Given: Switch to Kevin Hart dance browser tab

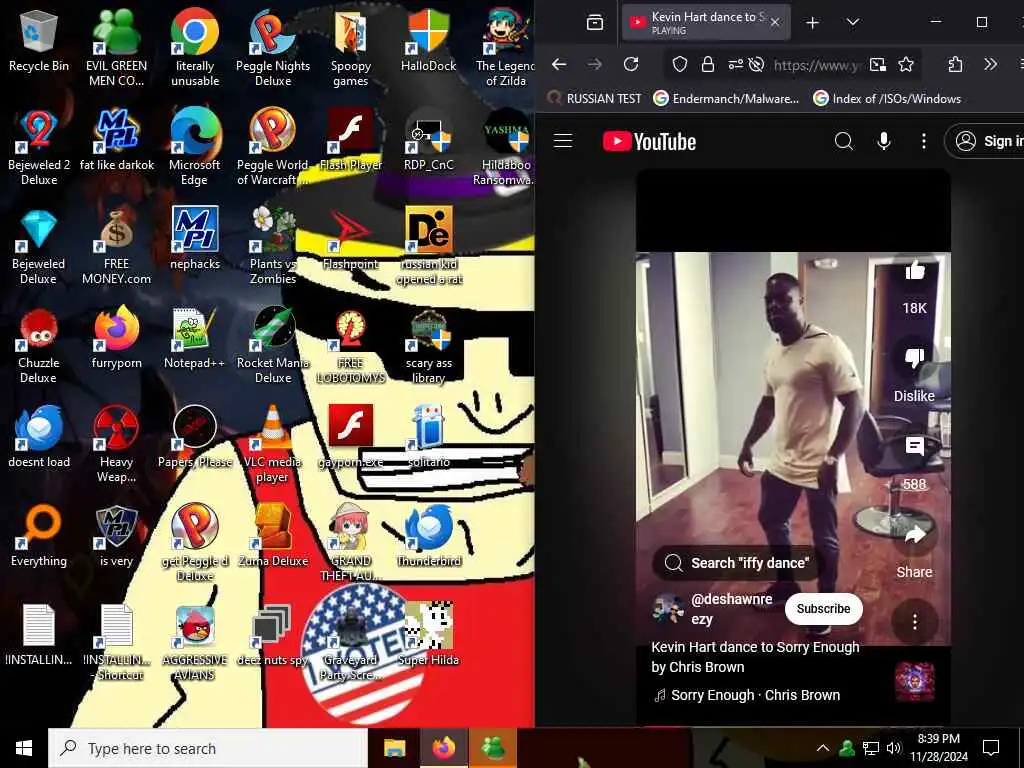Looking at the screenshot, I should [x=705, y=22].
